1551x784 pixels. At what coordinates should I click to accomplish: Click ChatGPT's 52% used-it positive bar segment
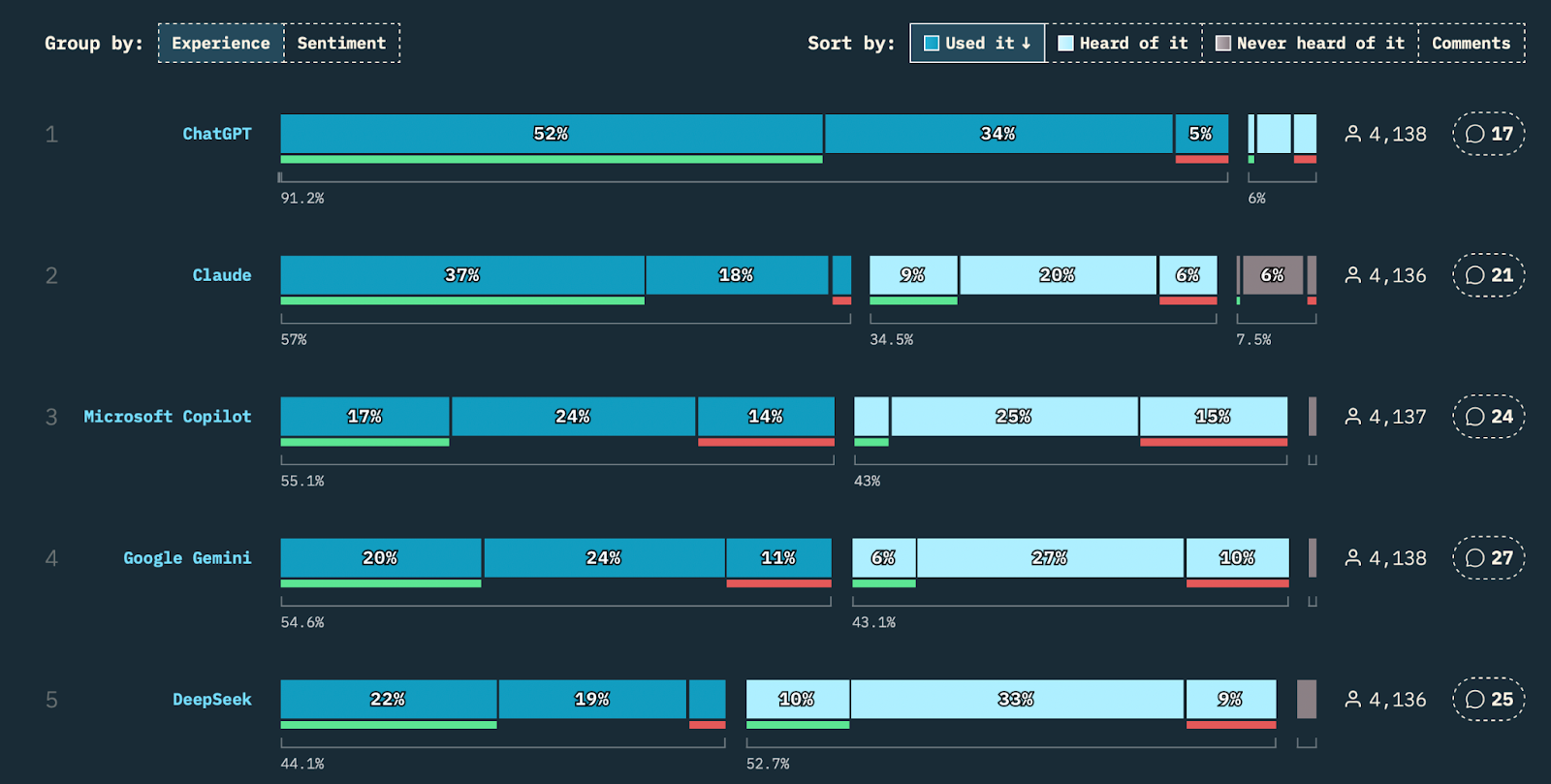(x=552, y=134)
